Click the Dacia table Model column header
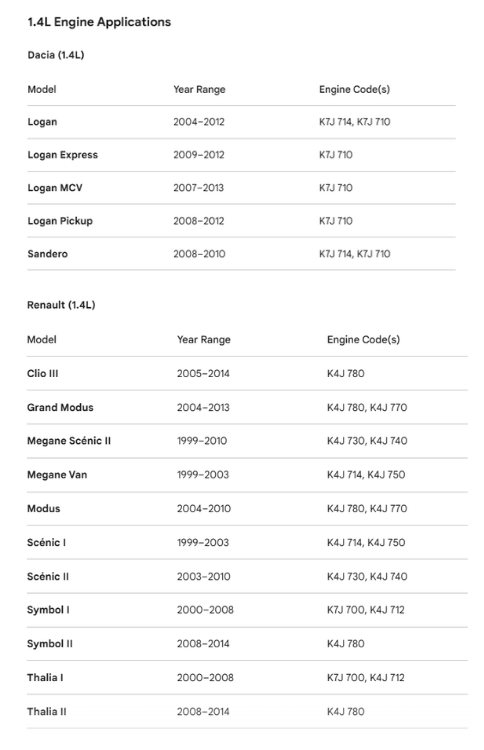Image resolution: width=484 pixels, height=750 pixels. click(42, 89)
